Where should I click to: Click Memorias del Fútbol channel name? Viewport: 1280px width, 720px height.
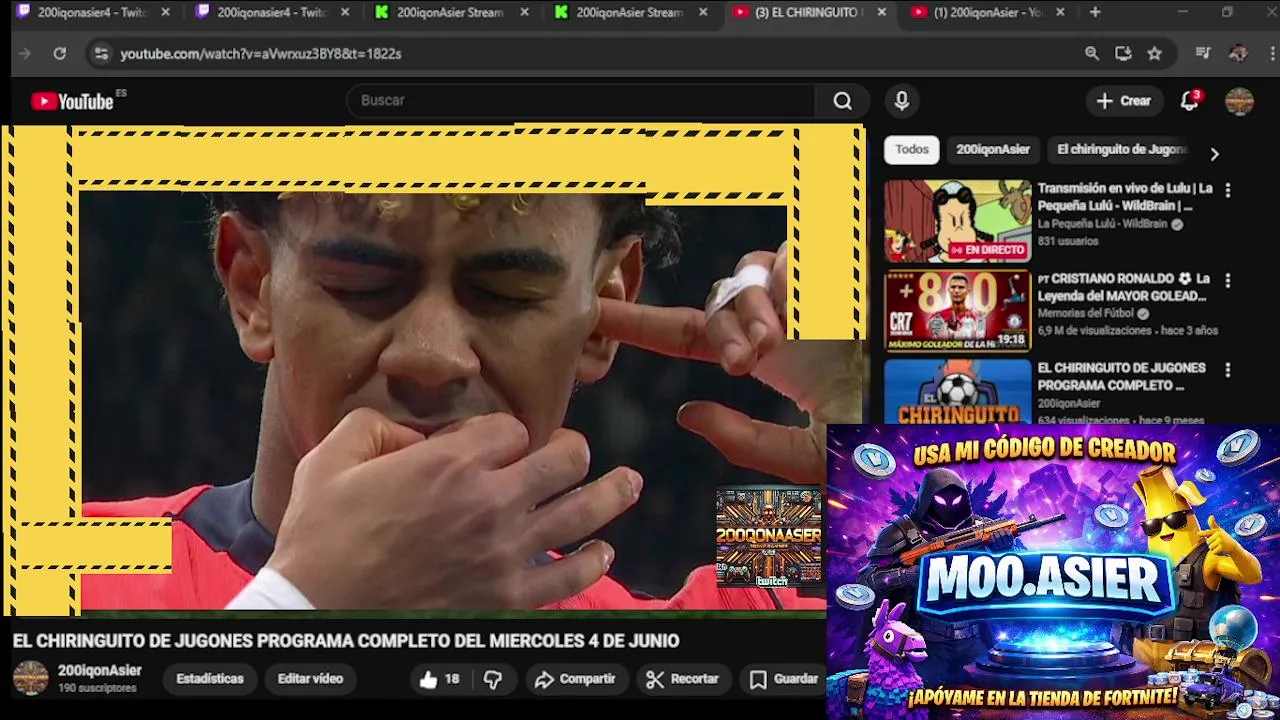1085,314
